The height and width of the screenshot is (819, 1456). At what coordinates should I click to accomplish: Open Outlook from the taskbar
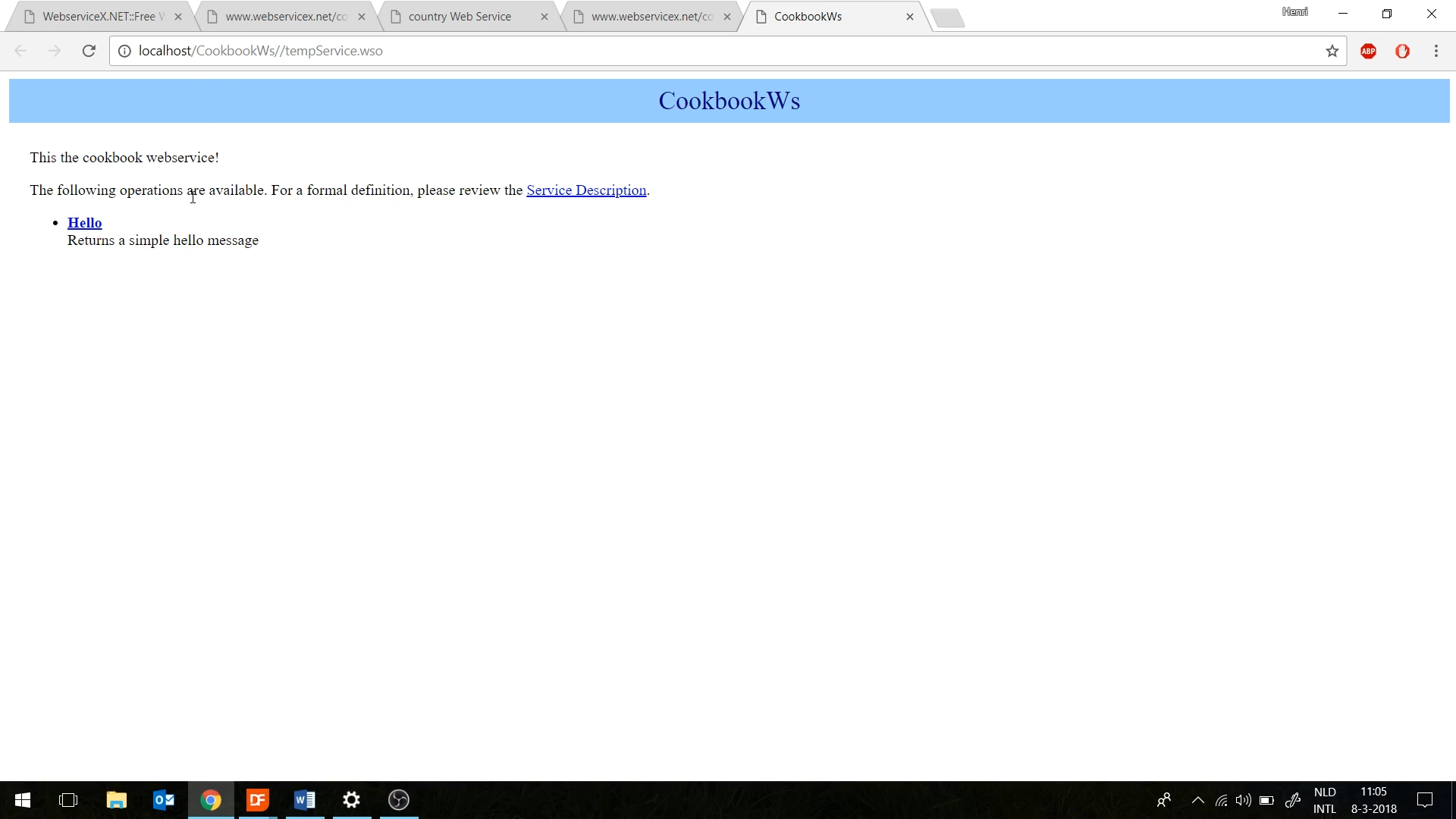coord(164,800)
